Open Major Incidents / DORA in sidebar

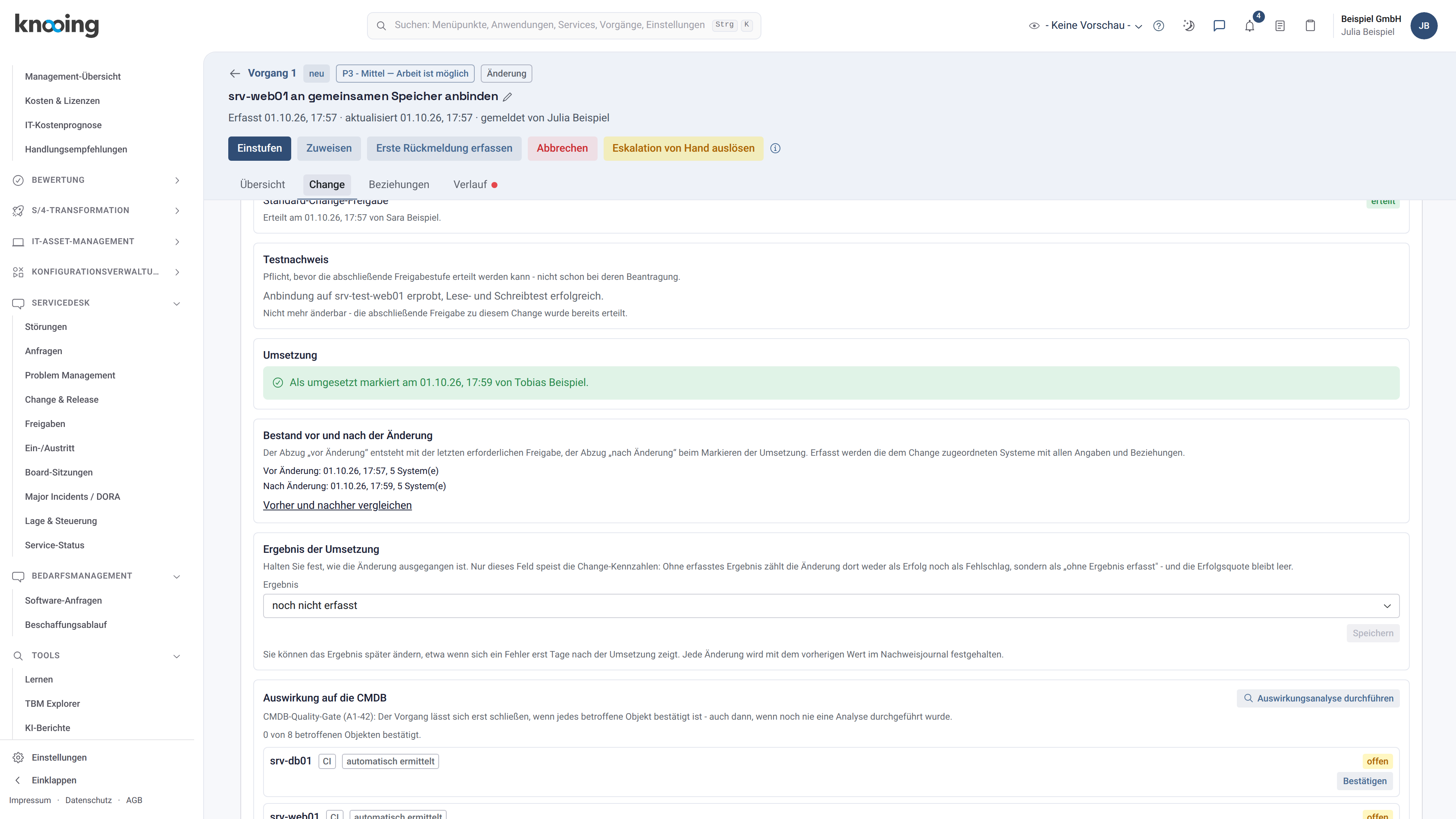[72, 497]
